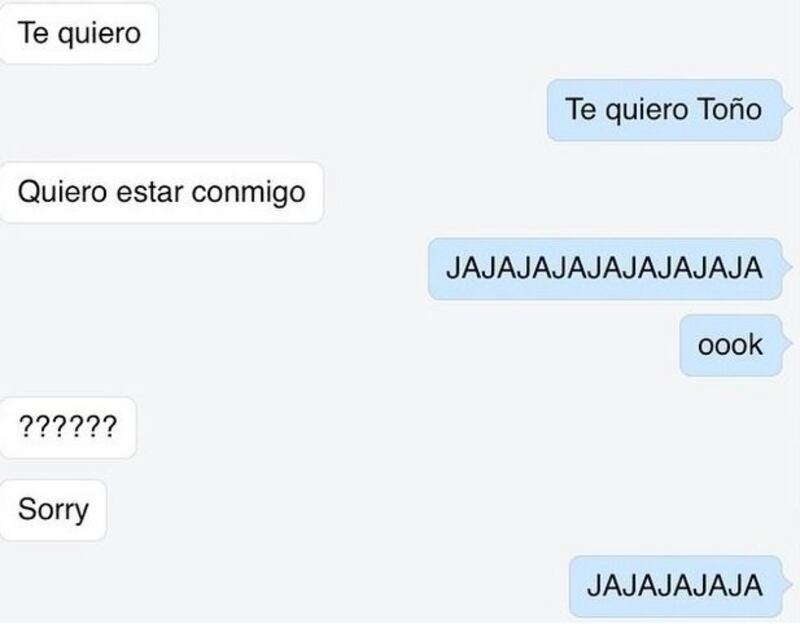Tap the 'Te quiero Toño' sent bubble
Viewport: 800px width, 624px height.
coord(665,110)
